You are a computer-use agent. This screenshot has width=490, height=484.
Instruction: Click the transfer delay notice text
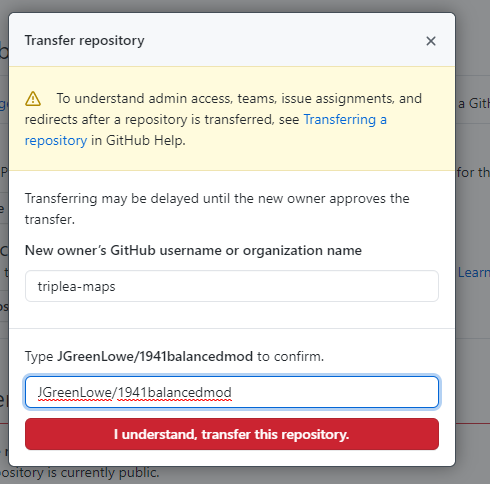click(217, 209)
